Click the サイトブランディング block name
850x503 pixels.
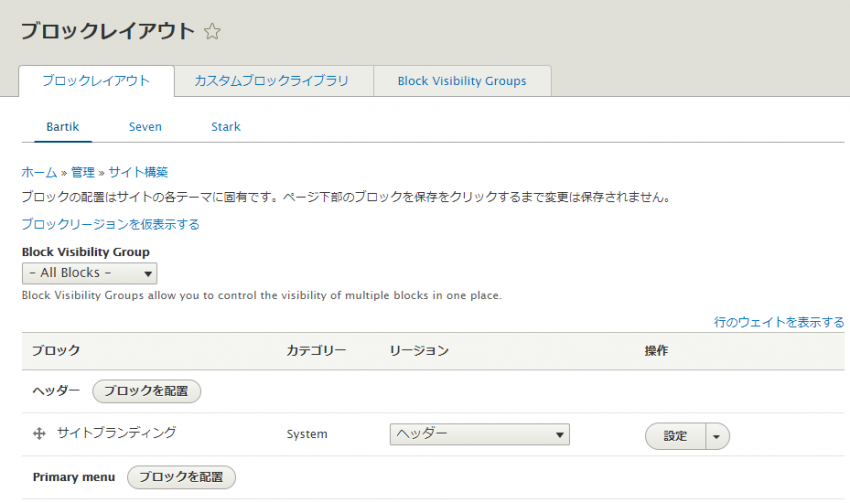tap(116, 433)
